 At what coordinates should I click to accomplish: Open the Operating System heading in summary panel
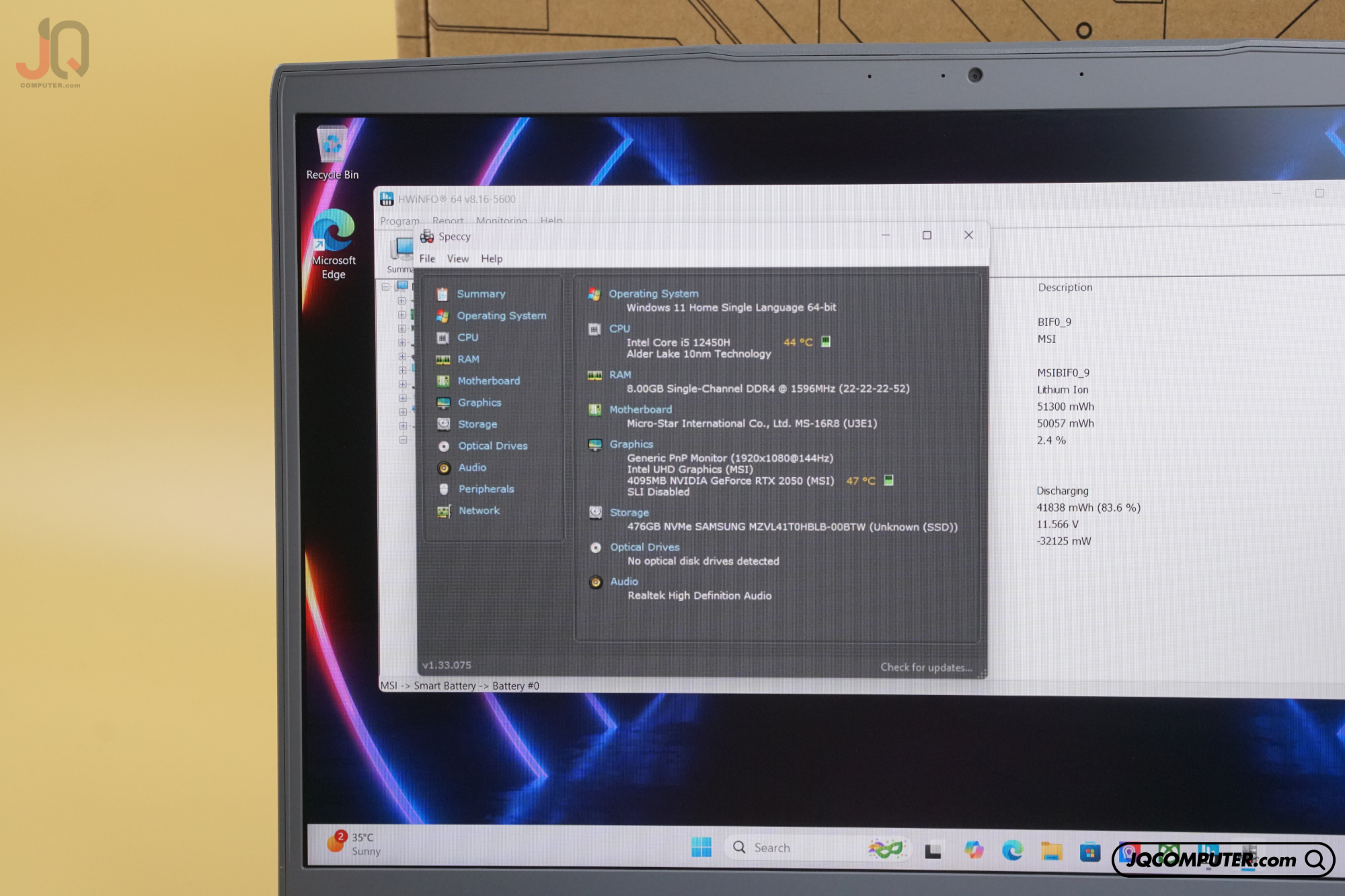(654, 294)
